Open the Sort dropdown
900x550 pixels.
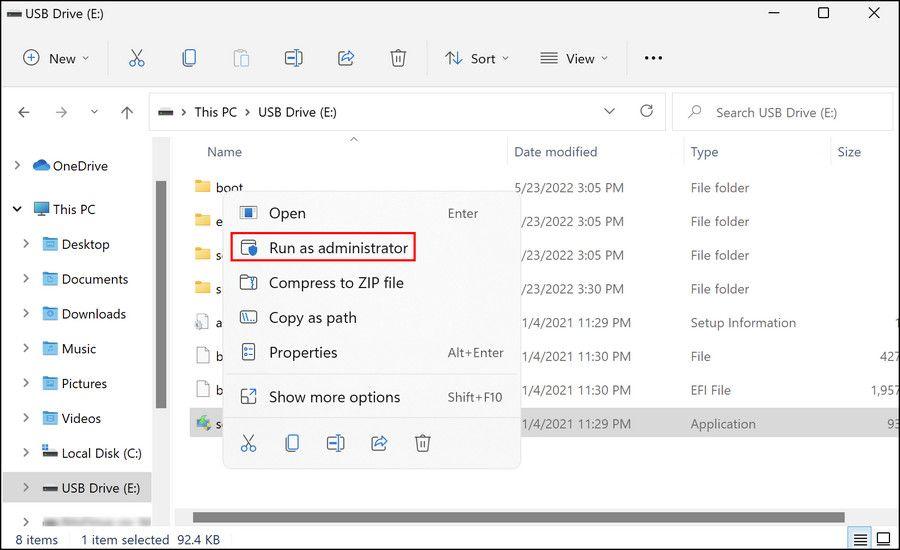pyautogui.click(x=476, y=58)
